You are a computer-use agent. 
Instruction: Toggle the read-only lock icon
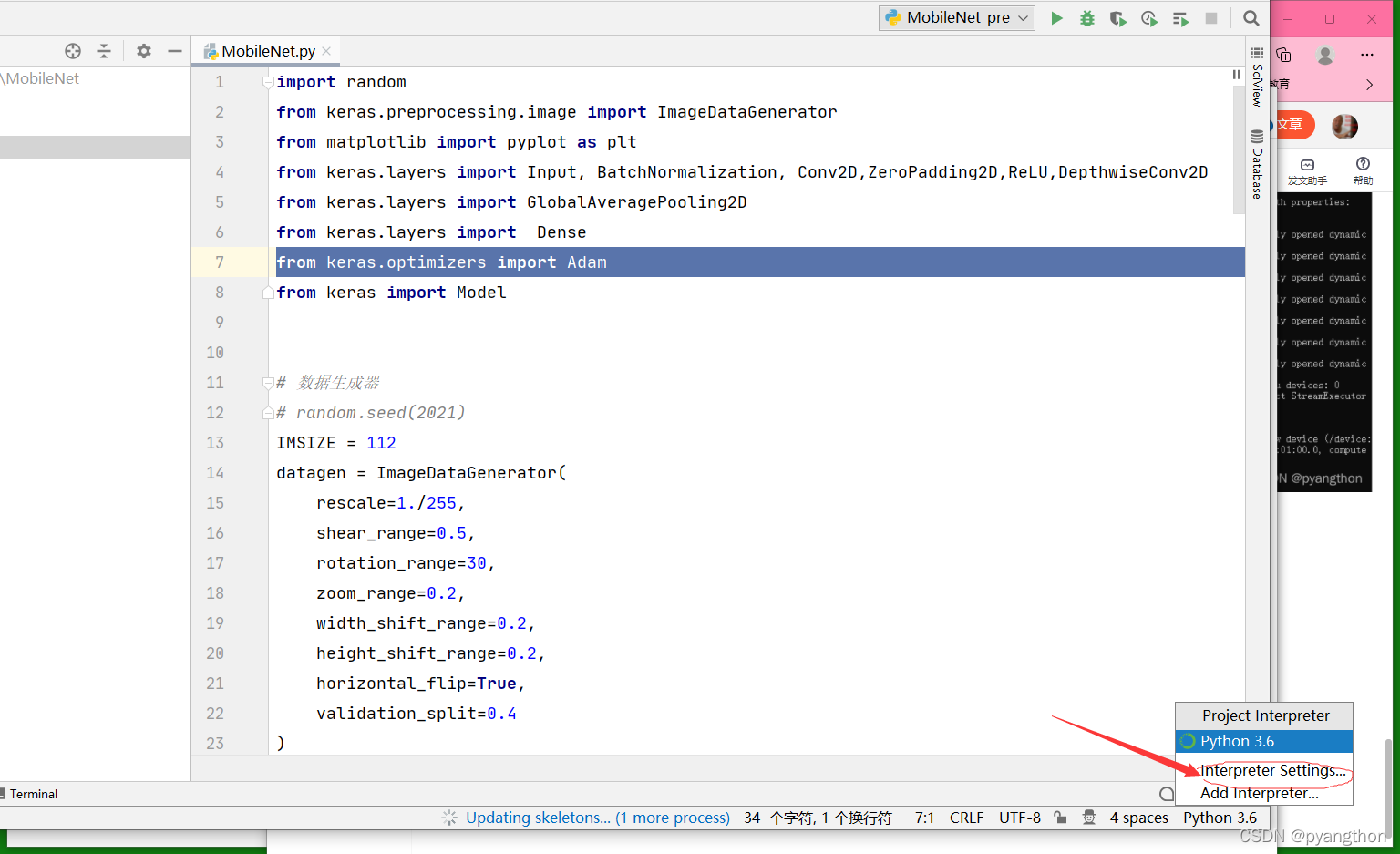click(1060, 818)
